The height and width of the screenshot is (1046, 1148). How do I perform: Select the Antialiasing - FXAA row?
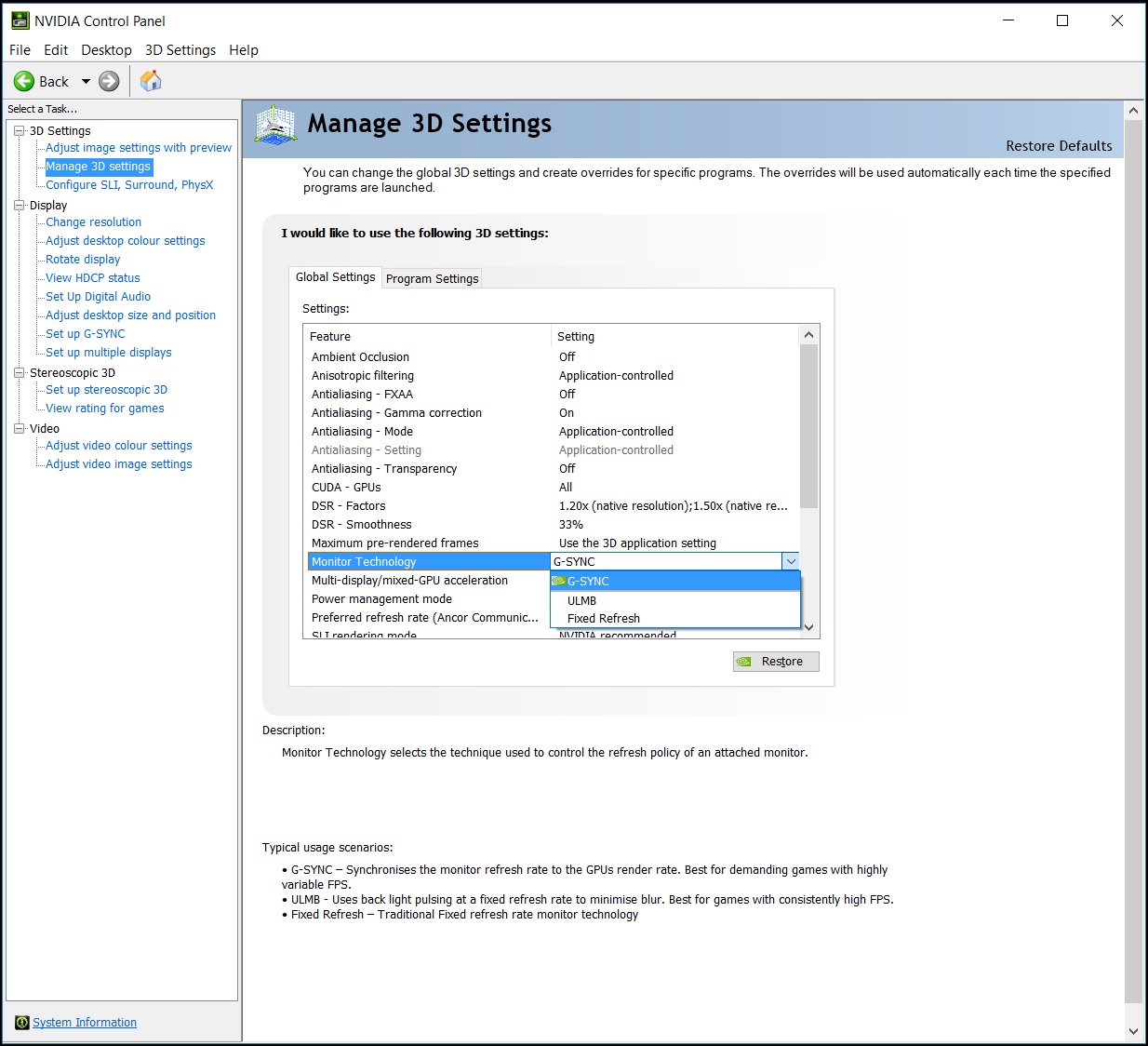[x=552, y=395]
